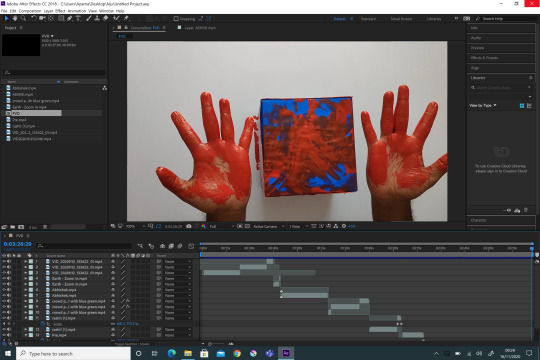Viewport: 540px width, 360px height.
Task: Open the show channel color management icon
Action: coord(204,226)
